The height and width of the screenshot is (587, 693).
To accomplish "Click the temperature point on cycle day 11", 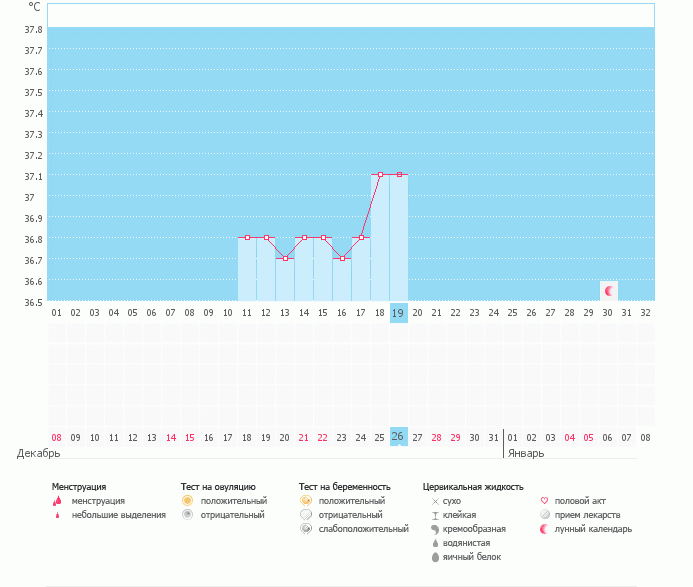I will tap(247, 237).
